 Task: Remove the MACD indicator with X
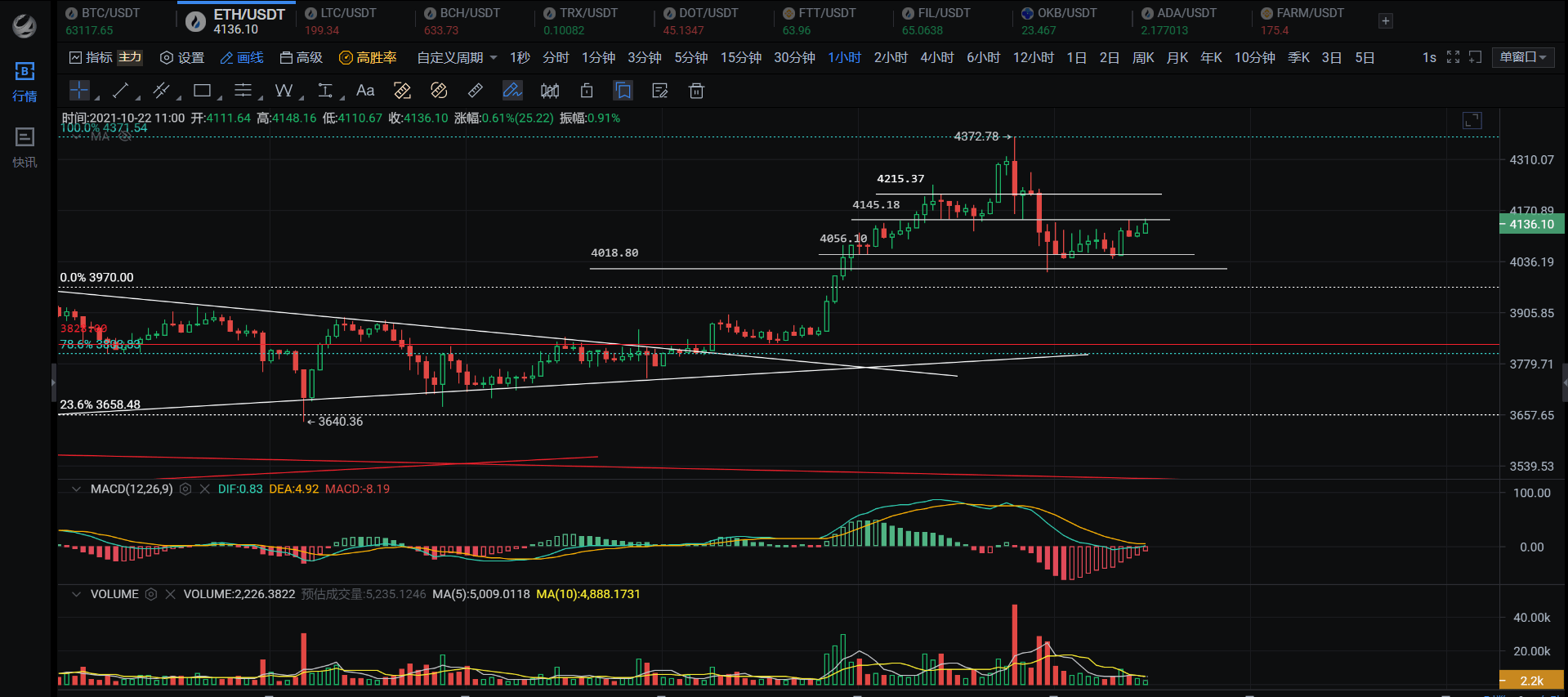[x=204, y=489]
